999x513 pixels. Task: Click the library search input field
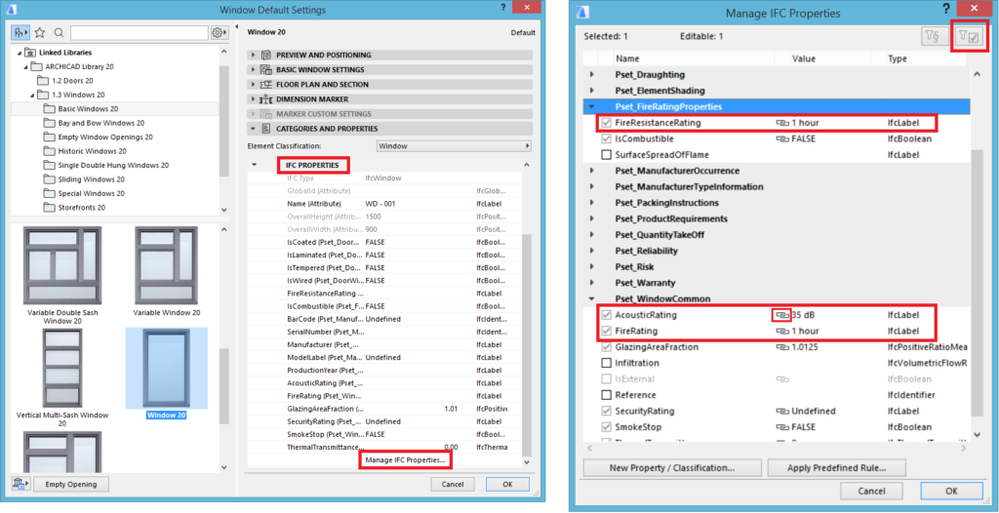click(139, 33)
